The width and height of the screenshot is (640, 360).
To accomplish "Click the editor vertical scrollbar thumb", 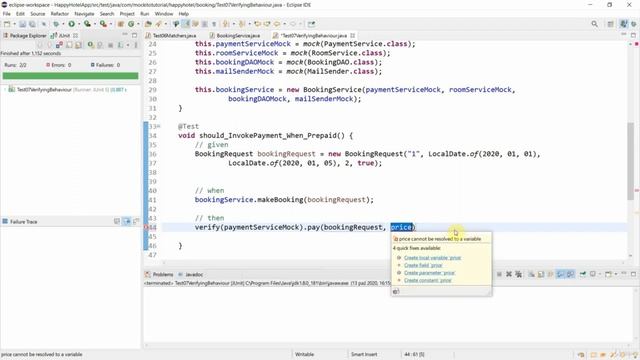I will [631, 161].
